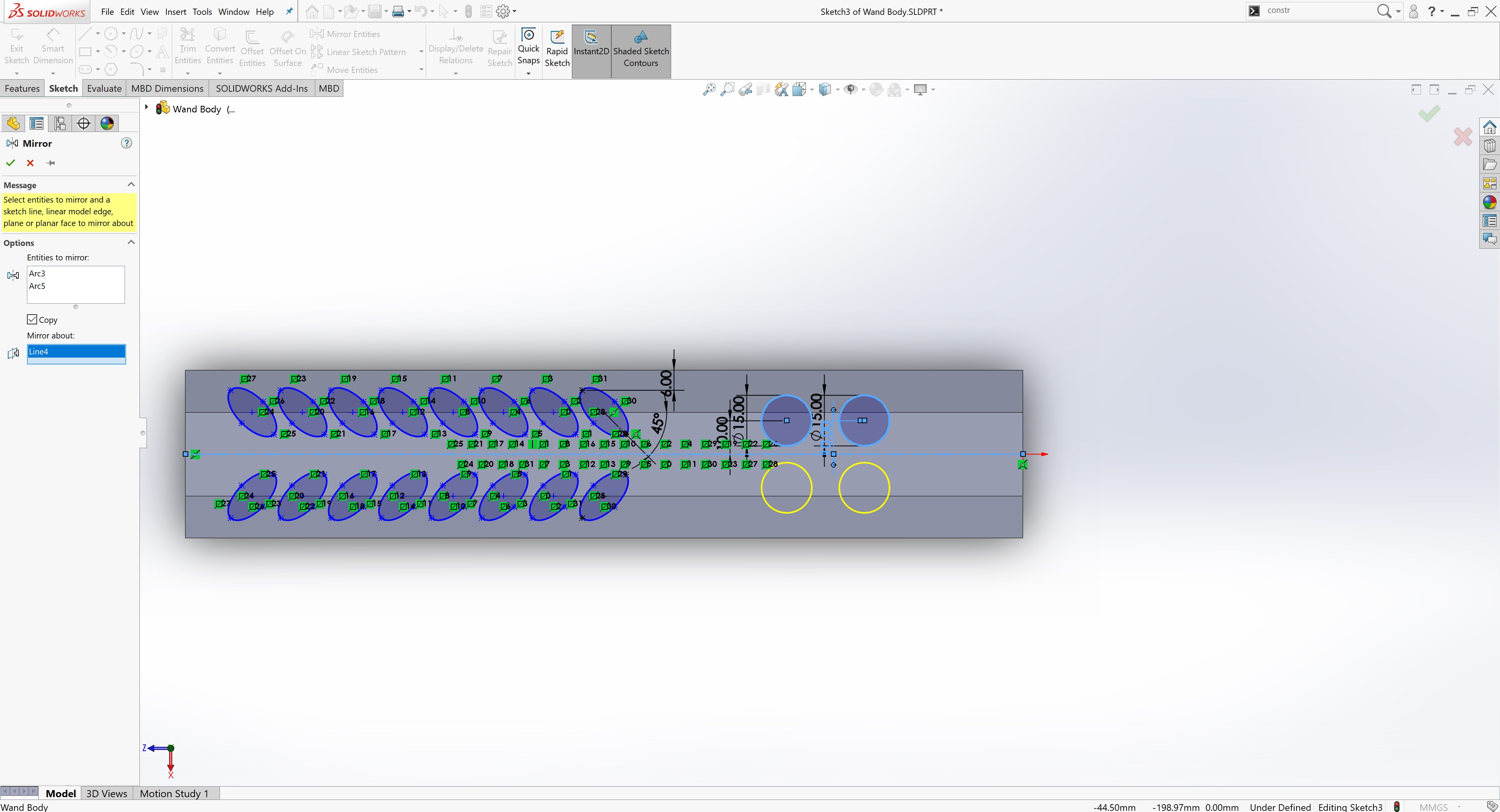Click the Mirror help question mark icon
The width and height of the screenshot is (1500, 812).
point(126,143)
